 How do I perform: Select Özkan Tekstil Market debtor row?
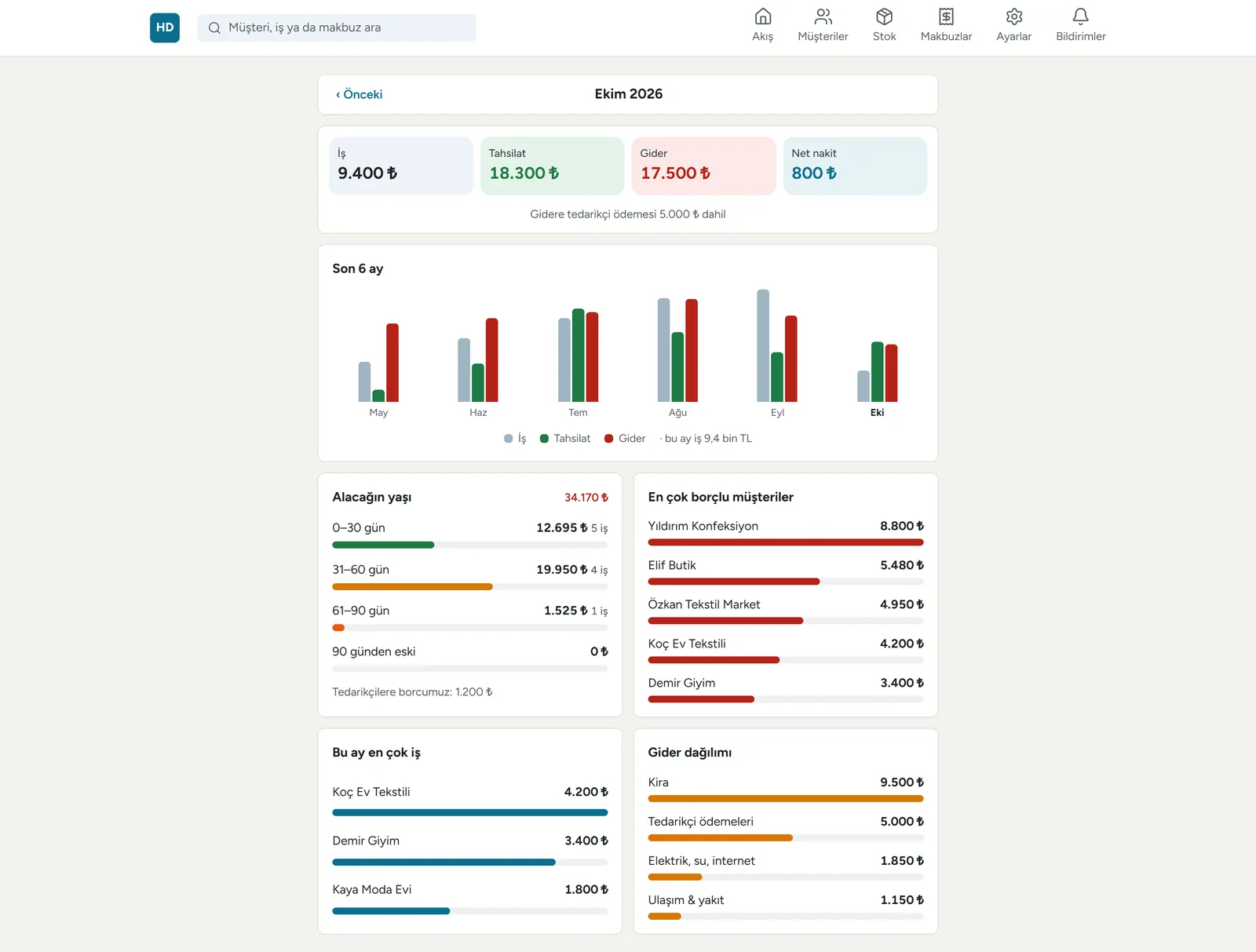(x=785, y=611)
